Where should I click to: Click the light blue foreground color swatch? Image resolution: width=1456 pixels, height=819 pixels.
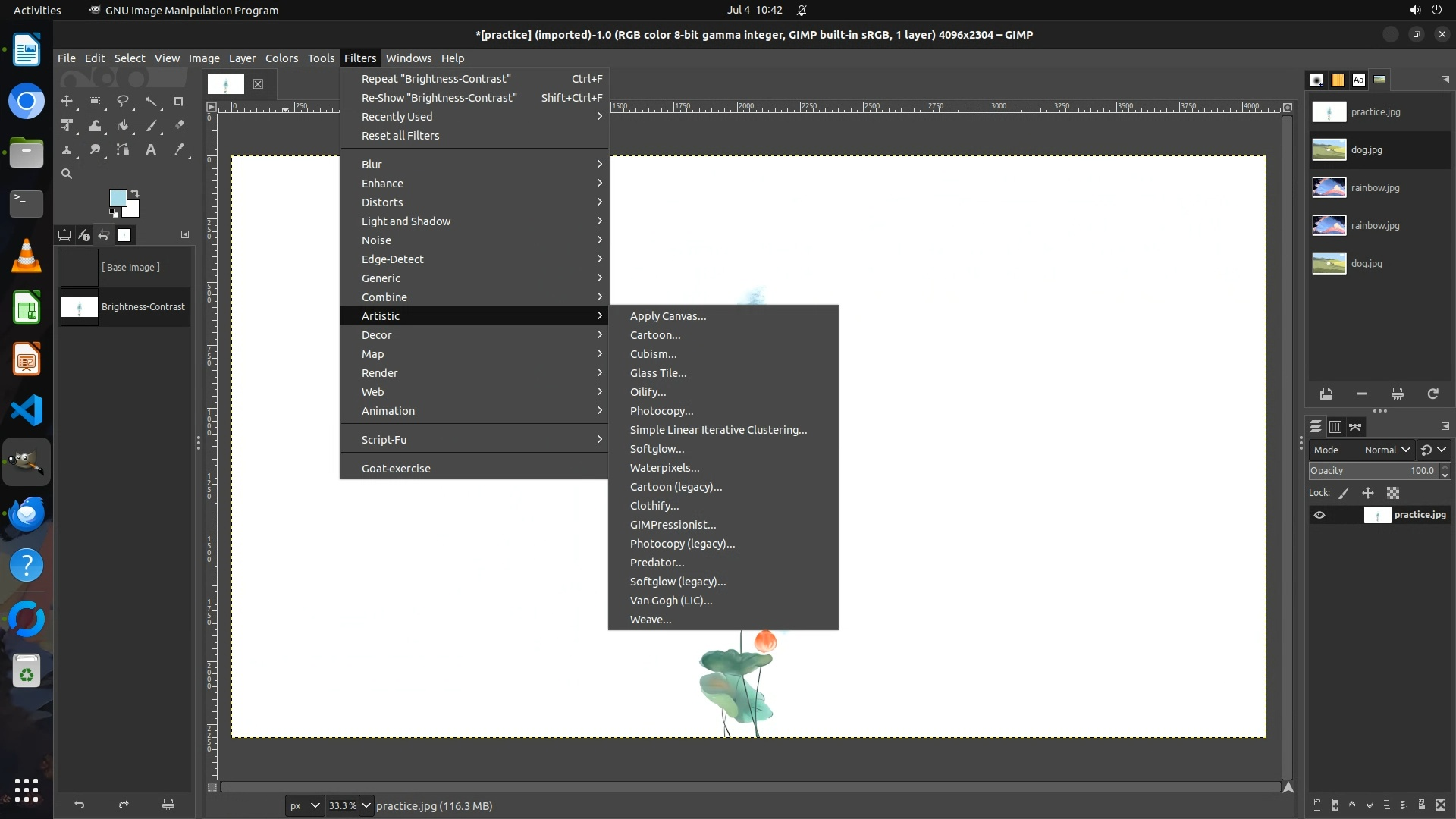coord(118,198)
